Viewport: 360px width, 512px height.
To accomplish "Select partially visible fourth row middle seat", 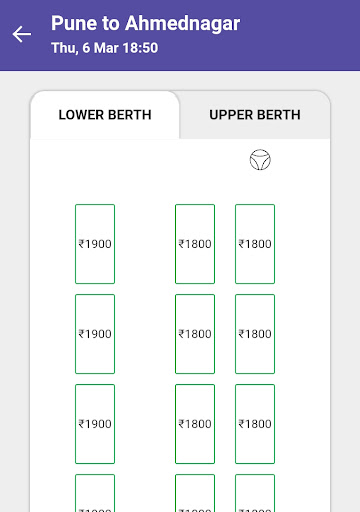I will [195, 493].
